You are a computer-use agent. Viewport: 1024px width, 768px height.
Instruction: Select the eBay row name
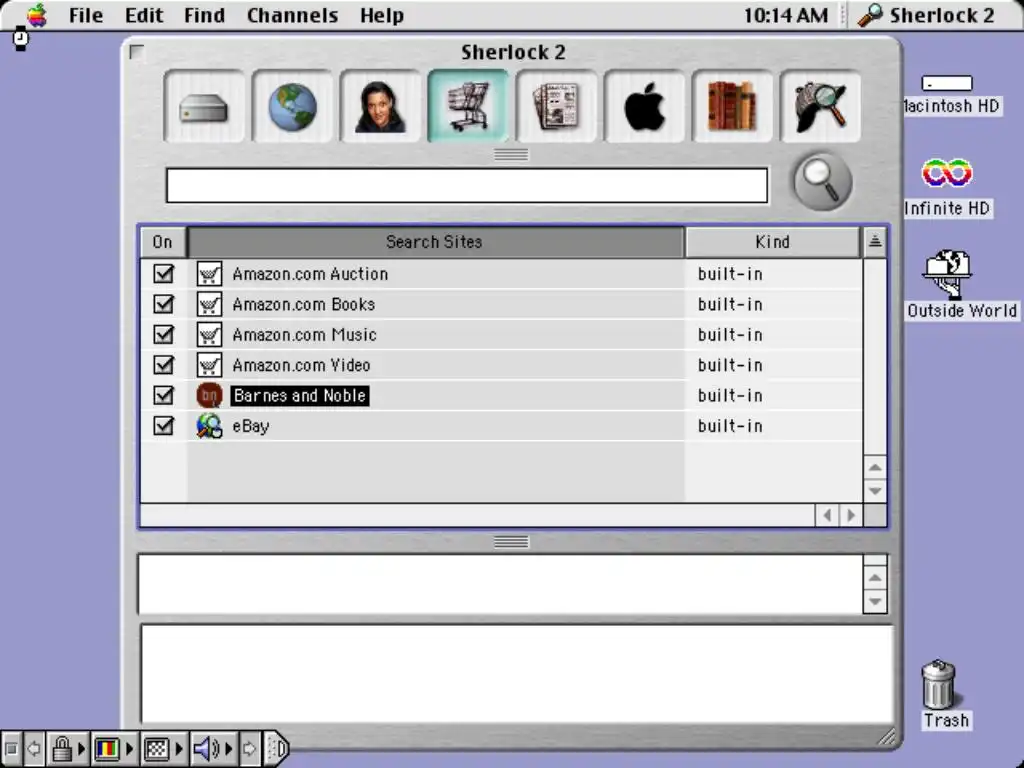pos(251,426)
